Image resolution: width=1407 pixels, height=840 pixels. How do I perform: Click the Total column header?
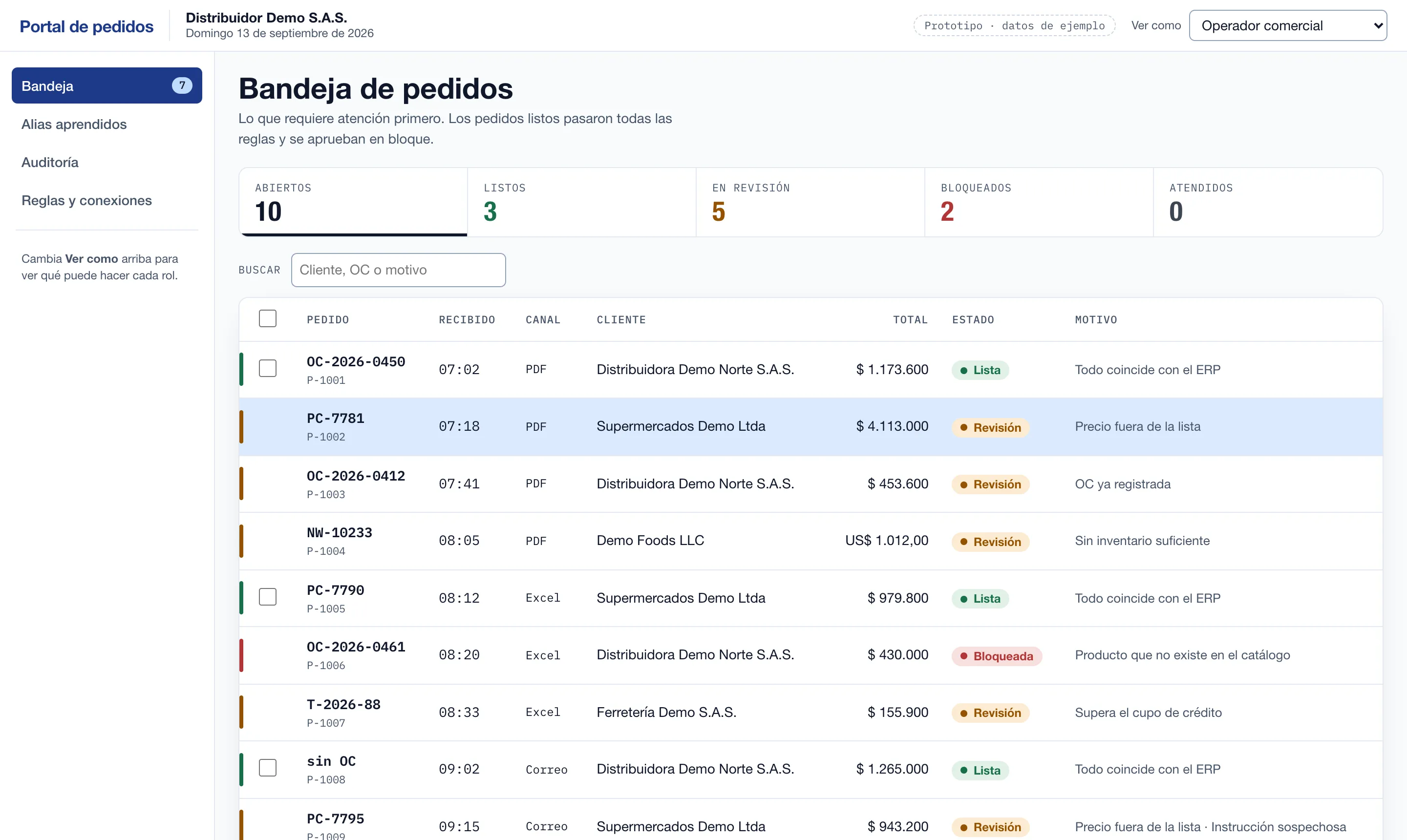point(911,320)
